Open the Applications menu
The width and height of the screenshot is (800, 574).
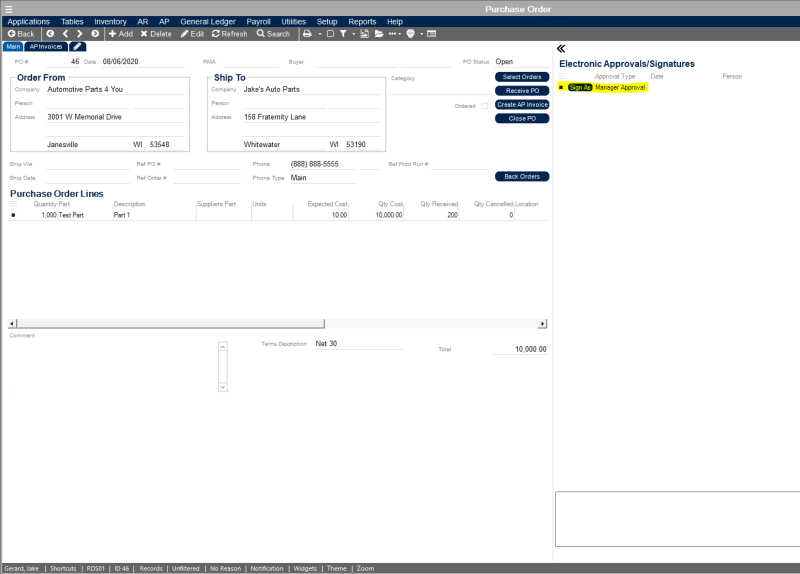pyautogui.click(x=29, y=21)
